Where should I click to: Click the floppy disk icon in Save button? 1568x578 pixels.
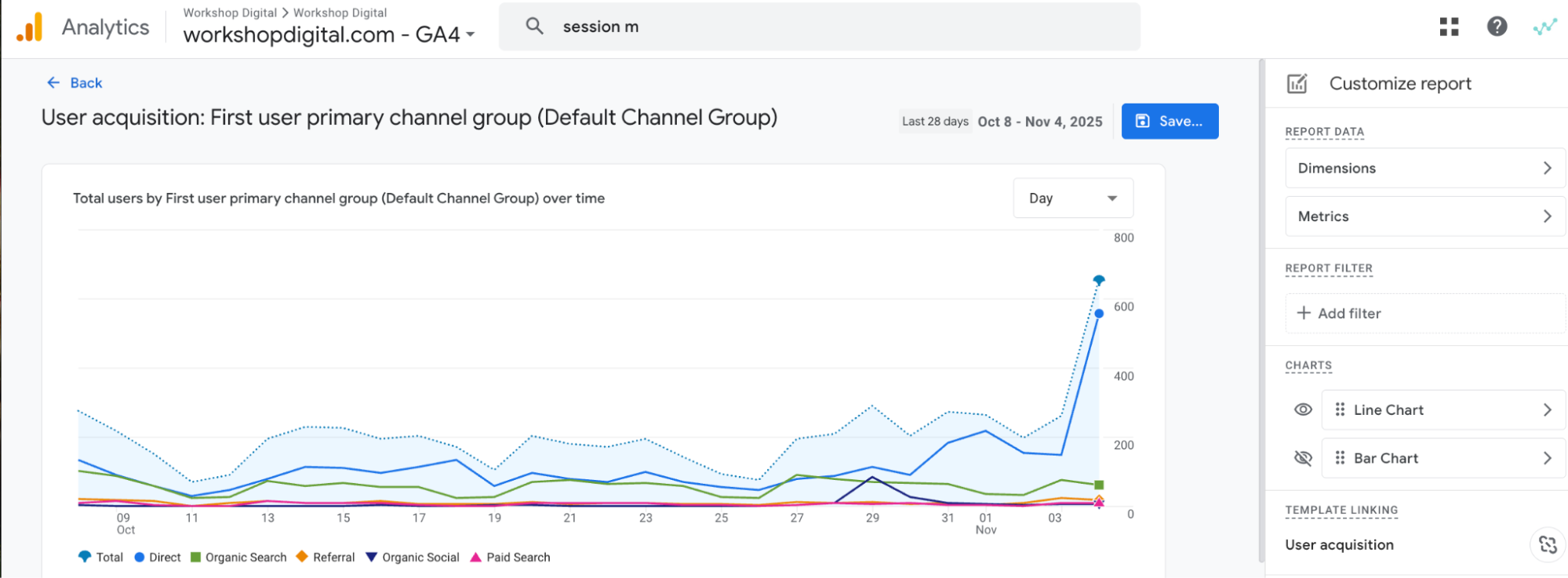[x=1143, y=121]
